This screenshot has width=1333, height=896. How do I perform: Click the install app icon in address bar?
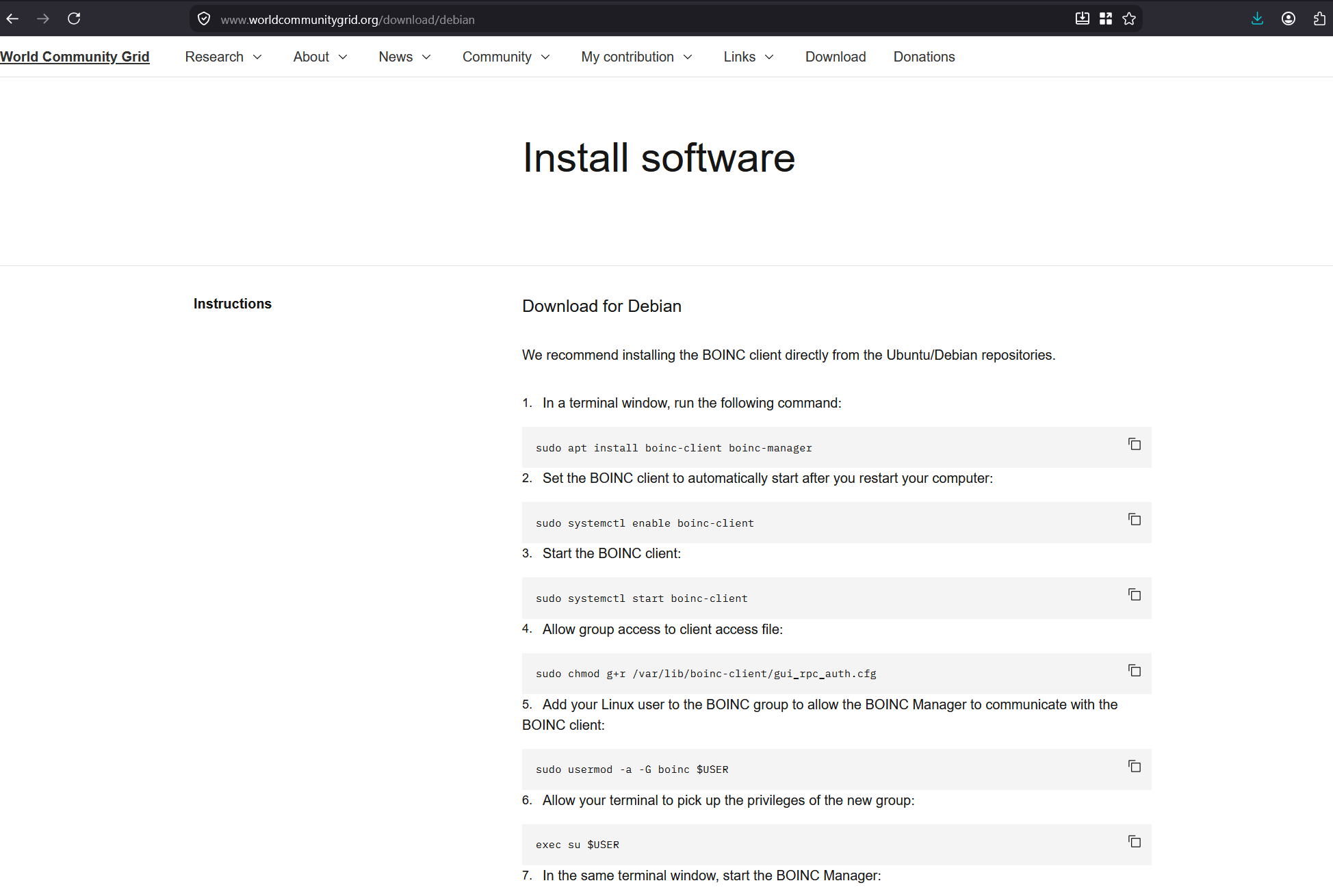pyautogui.click(x=1082, y=18)
